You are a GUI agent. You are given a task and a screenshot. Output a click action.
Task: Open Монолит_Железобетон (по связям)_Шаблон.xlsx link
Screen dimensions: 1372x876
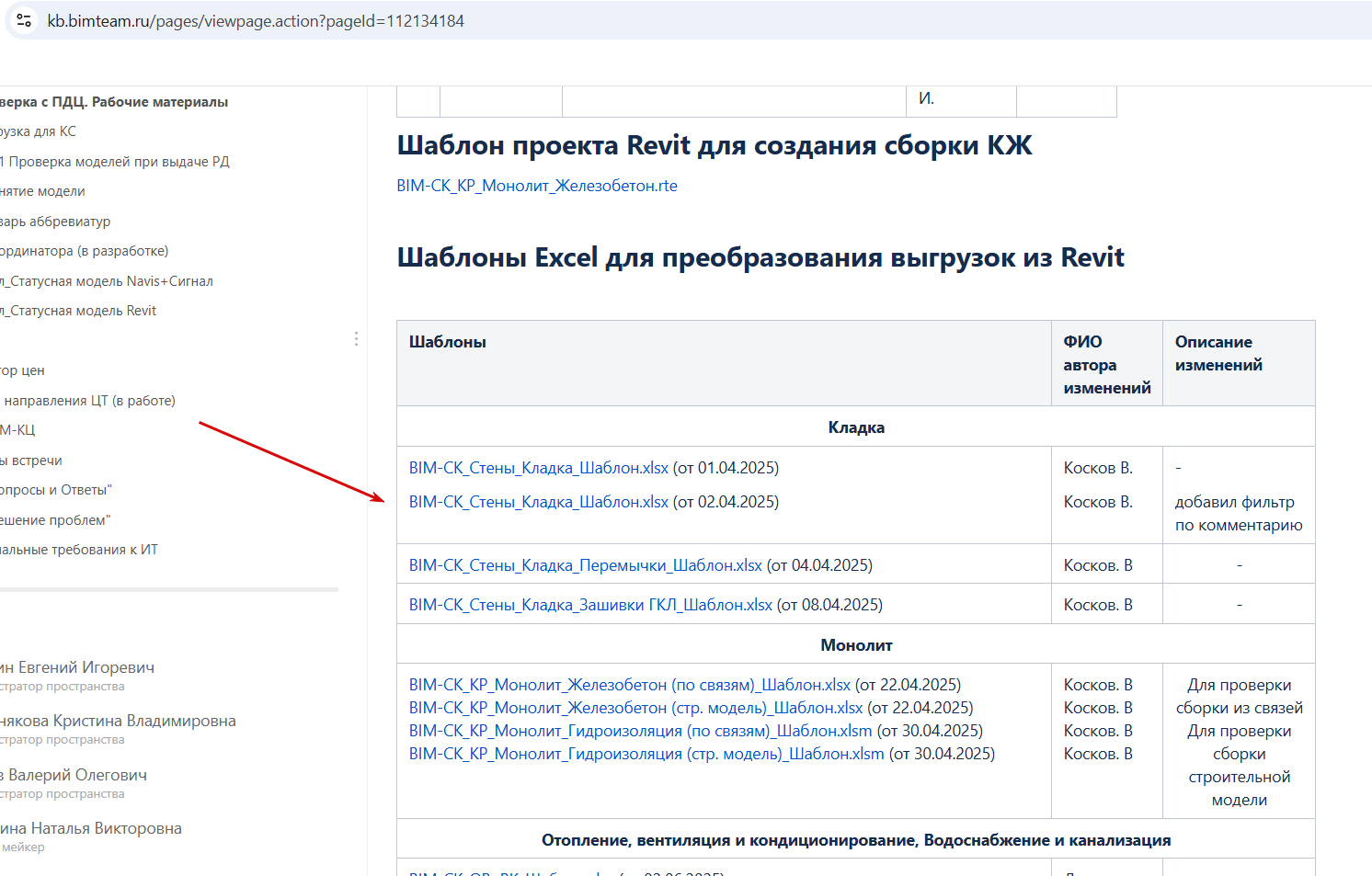(630, 685)
